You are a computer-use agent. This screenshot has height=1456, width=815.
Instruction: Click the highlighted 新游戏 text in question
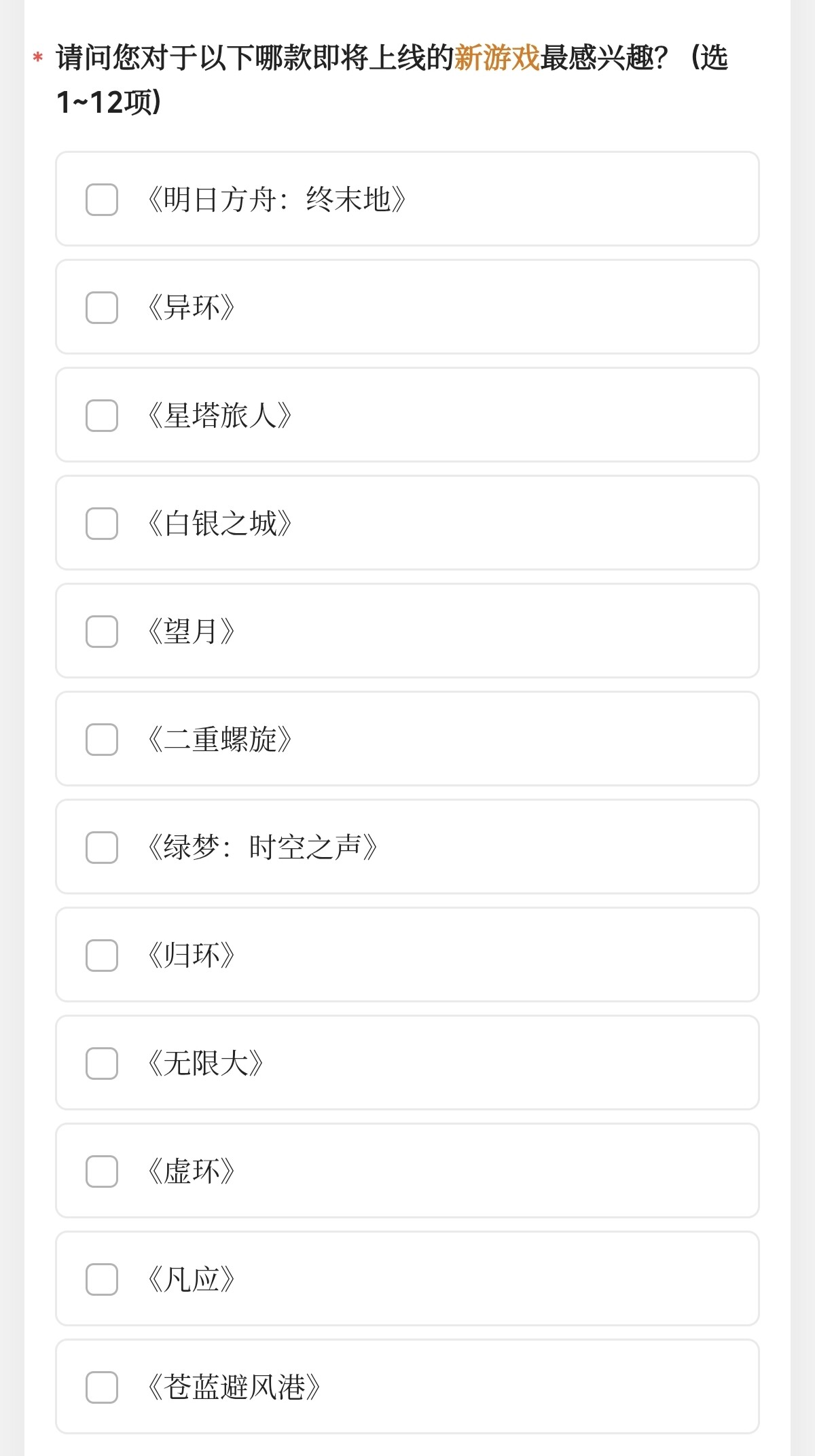(497, 58)
